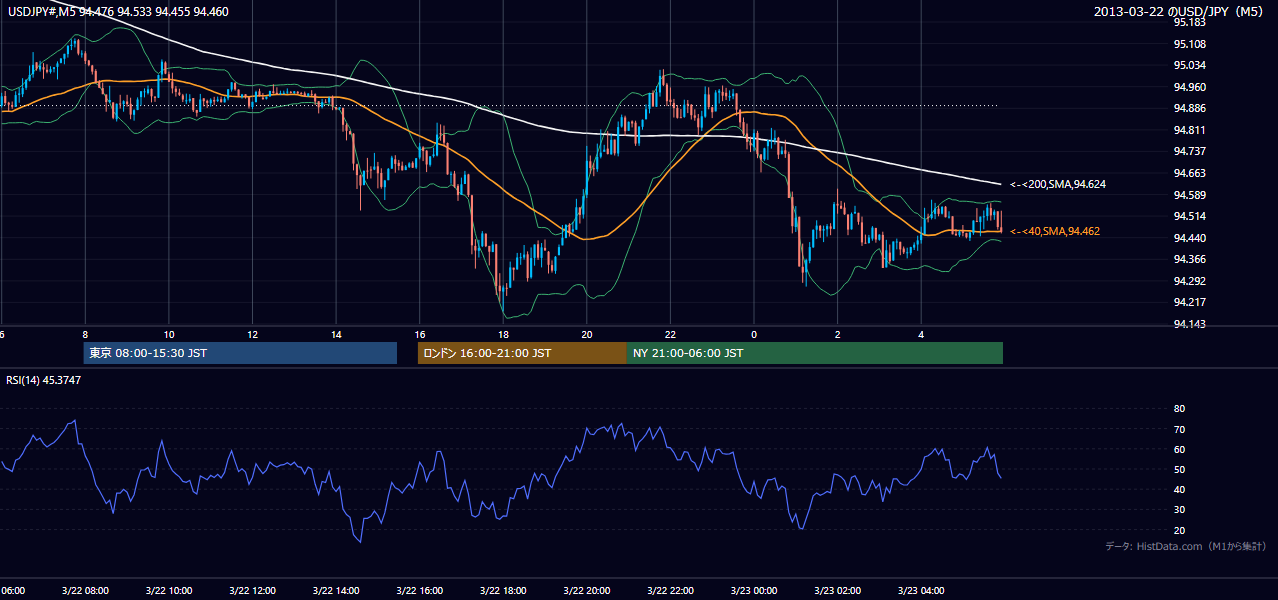Click RSI scale label 70

point(1179,429)
